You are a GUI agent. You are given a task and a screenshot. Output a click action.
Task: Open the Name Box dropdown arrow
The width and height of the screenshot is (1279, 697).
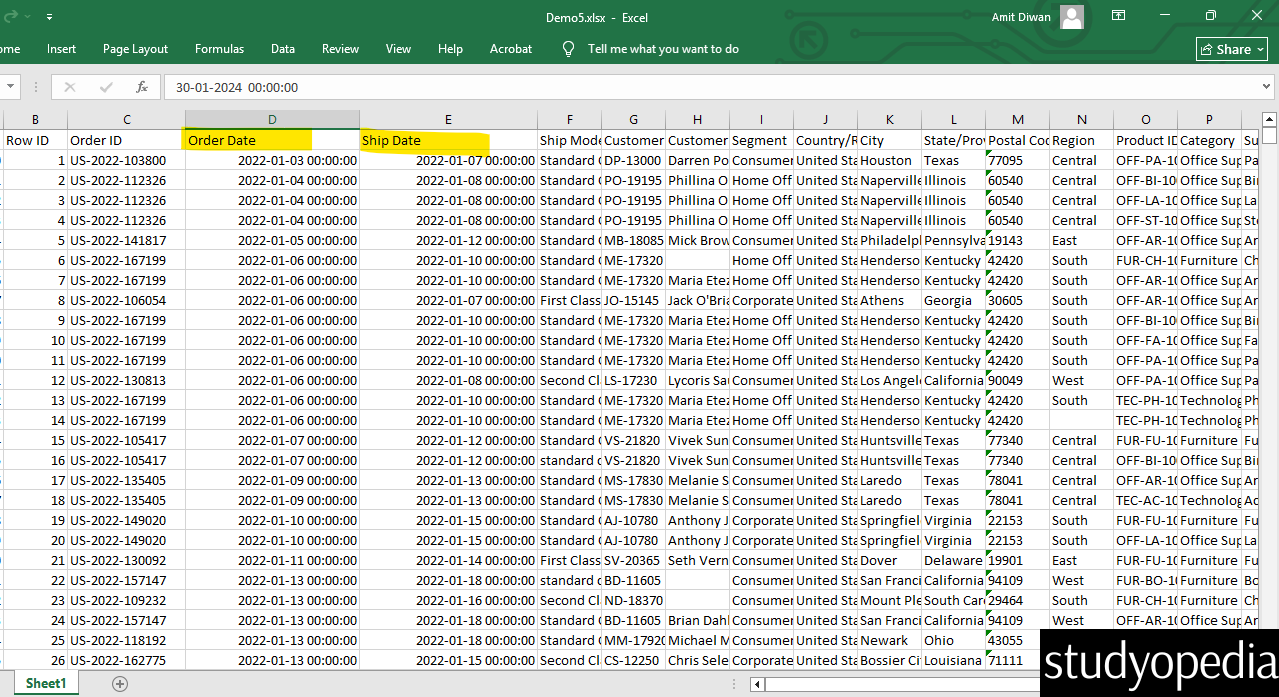click(x=10, y=87)
